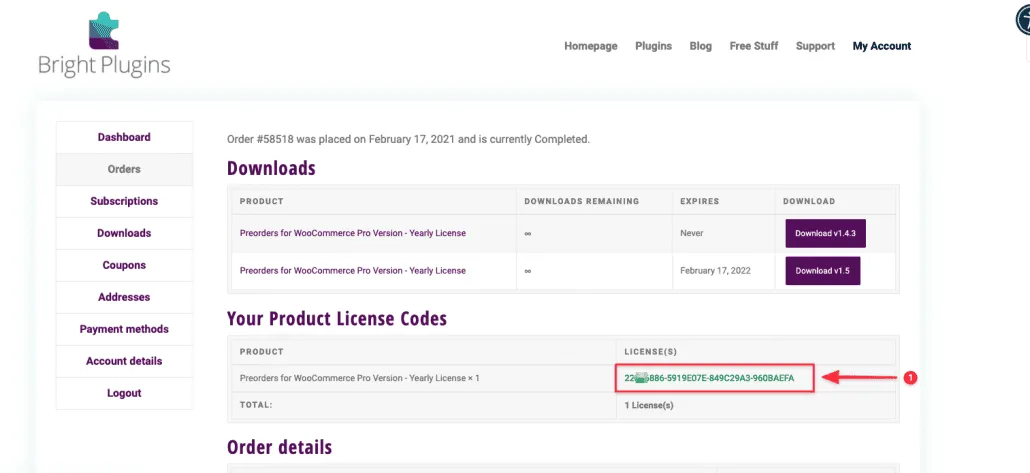Click the Download v1.4.3 button
Screen dimensions: 1030x473
(825, 233)
